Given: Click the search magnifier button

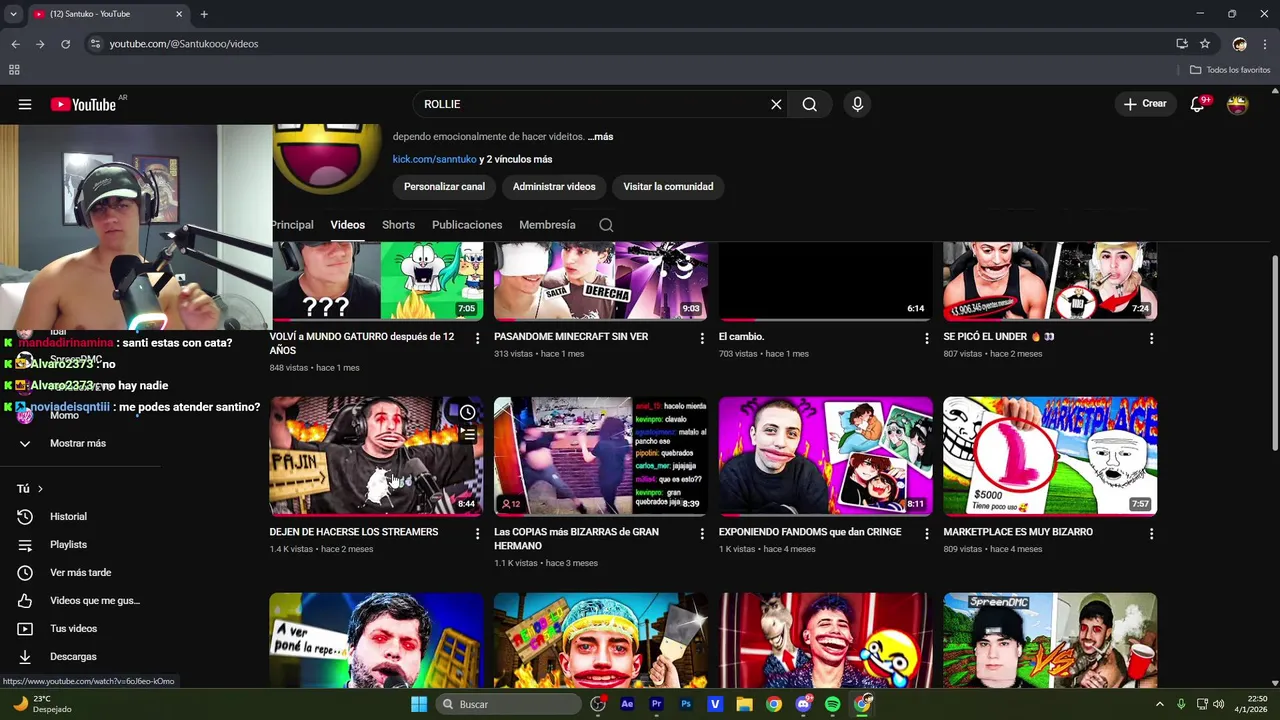Looking at the screenshot, I should 810,104.
